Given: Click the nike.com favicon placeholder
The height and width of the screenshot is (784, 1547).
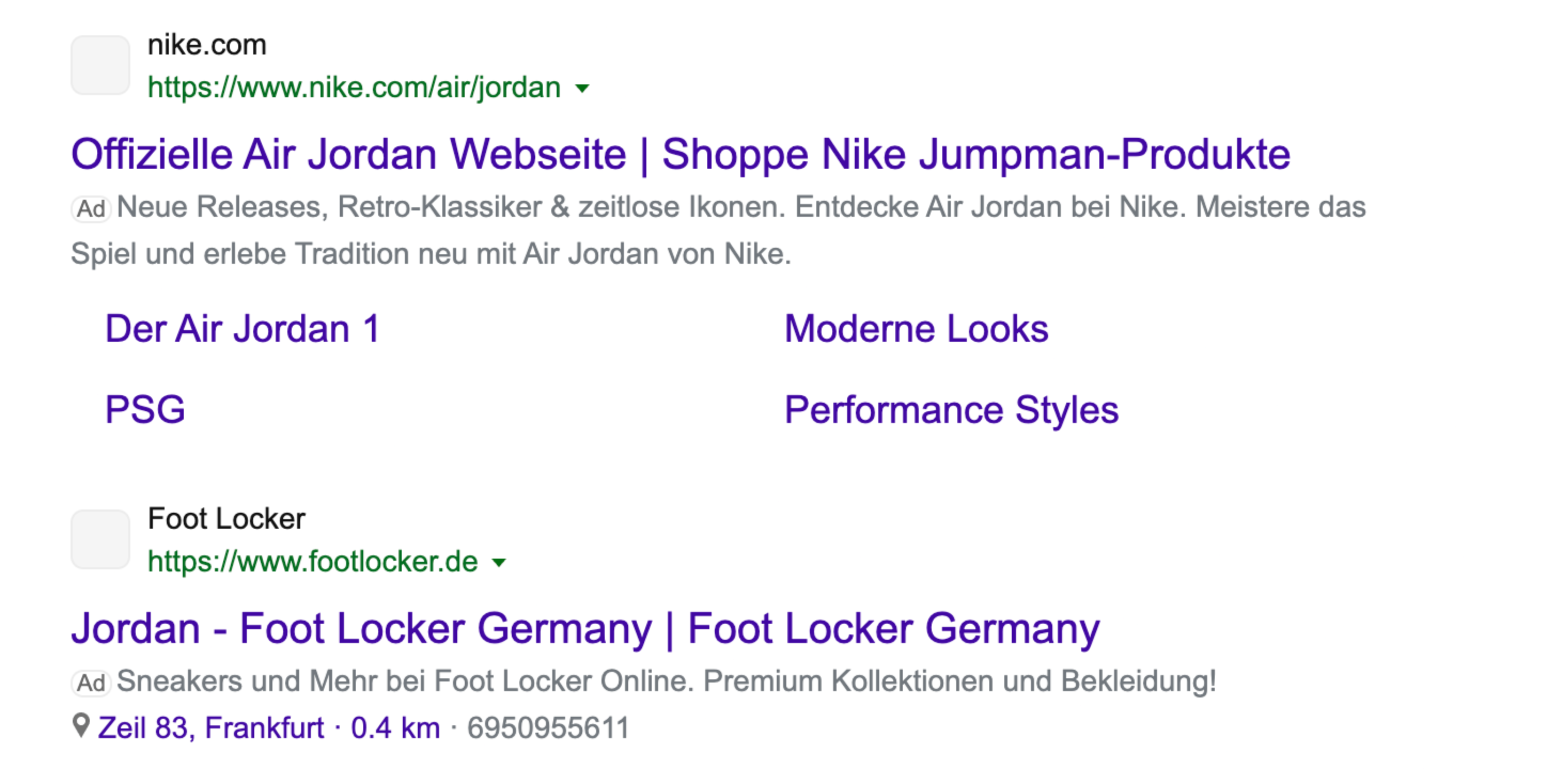Looking at the screenshot, I should (100, 65).
